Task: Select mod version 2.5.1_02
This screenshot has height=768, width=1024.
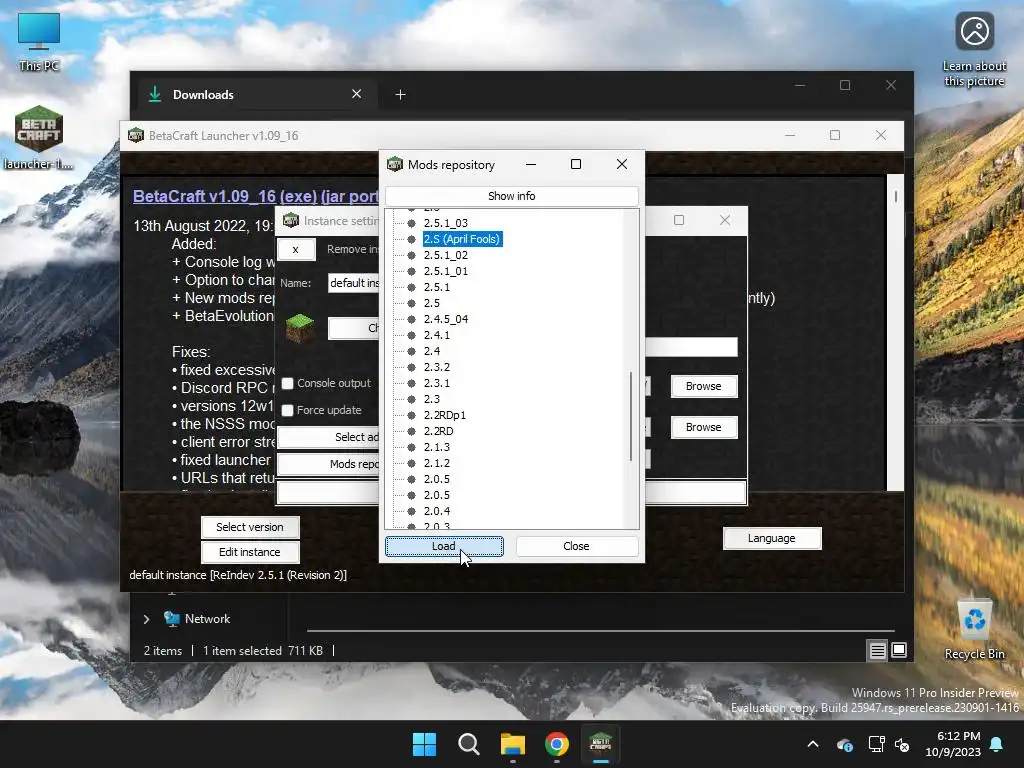Action: 445,255
